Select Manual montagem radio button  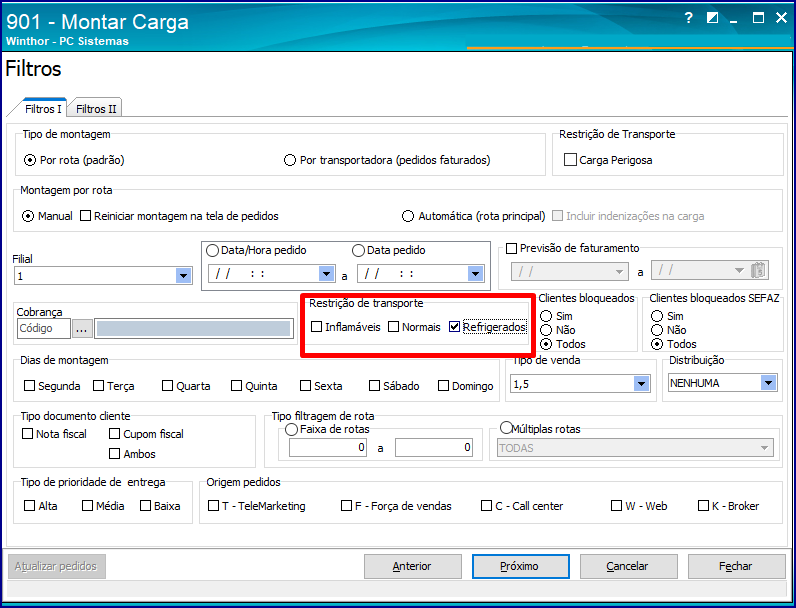tap(27, 216)
